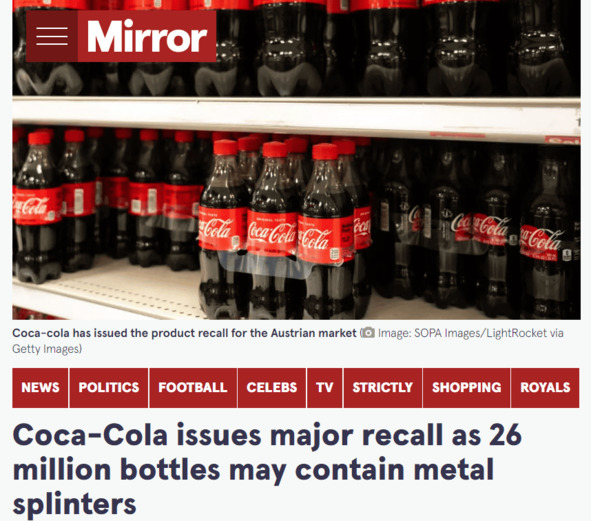Click the Mirror logo
Screen dimensions: 591x521
point(147,36)
